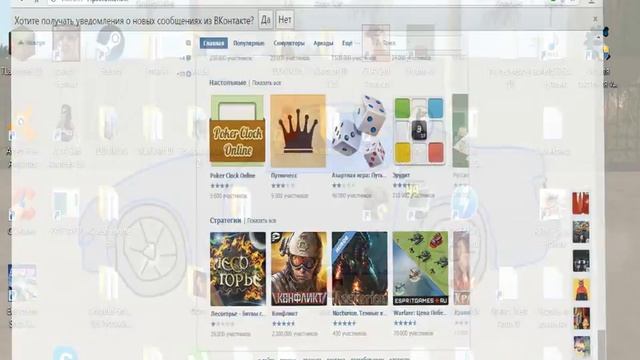Click participant count under Конфликт
The height and width of the screenshot is (360, 640).
pyautogui.click(x=295, y=333)
